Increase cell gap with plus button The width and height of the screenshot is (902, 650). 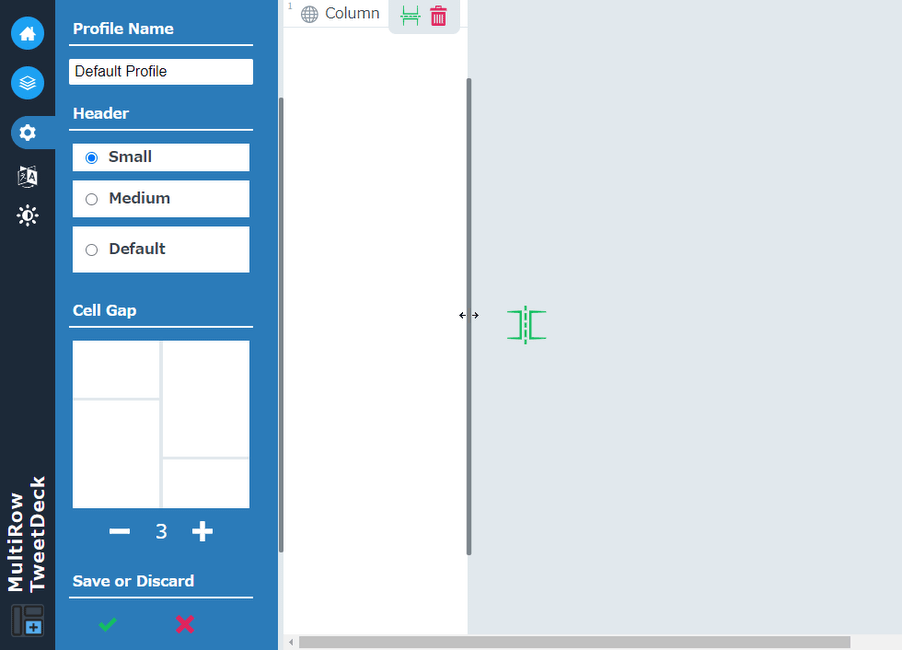click(202, 532)
